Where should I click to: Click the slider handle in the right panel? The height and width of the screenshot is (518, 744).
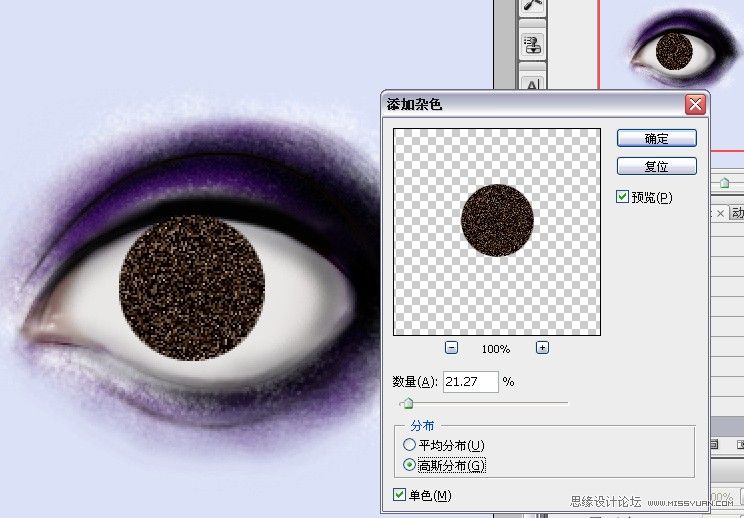coord(724,183)
